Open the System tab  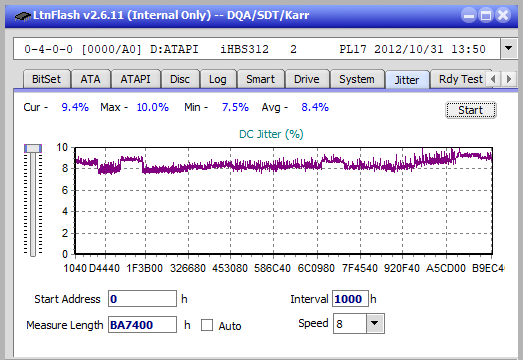click(x=357, y=79)
